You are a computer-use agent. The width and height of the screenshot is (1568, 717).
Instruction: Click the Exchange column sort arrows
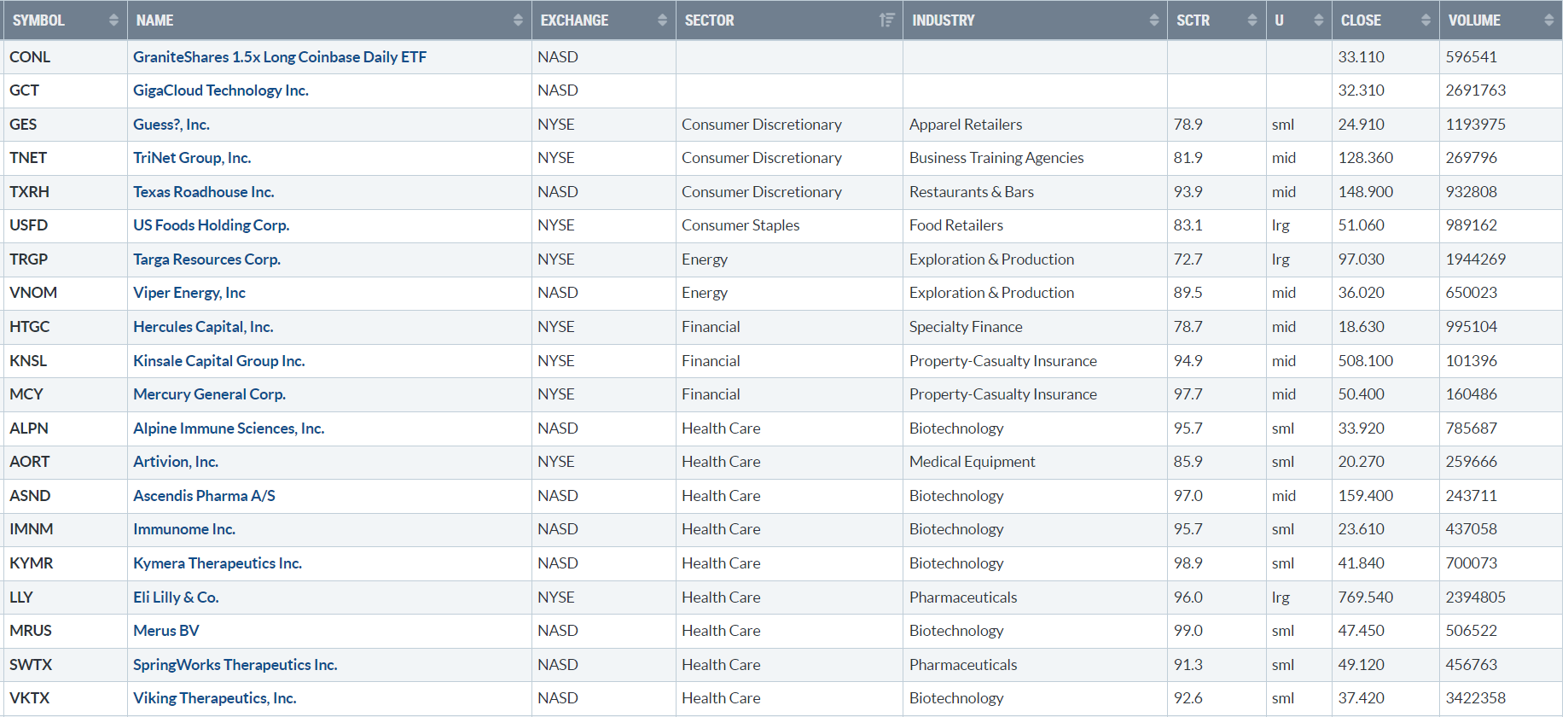pos(662,20)
